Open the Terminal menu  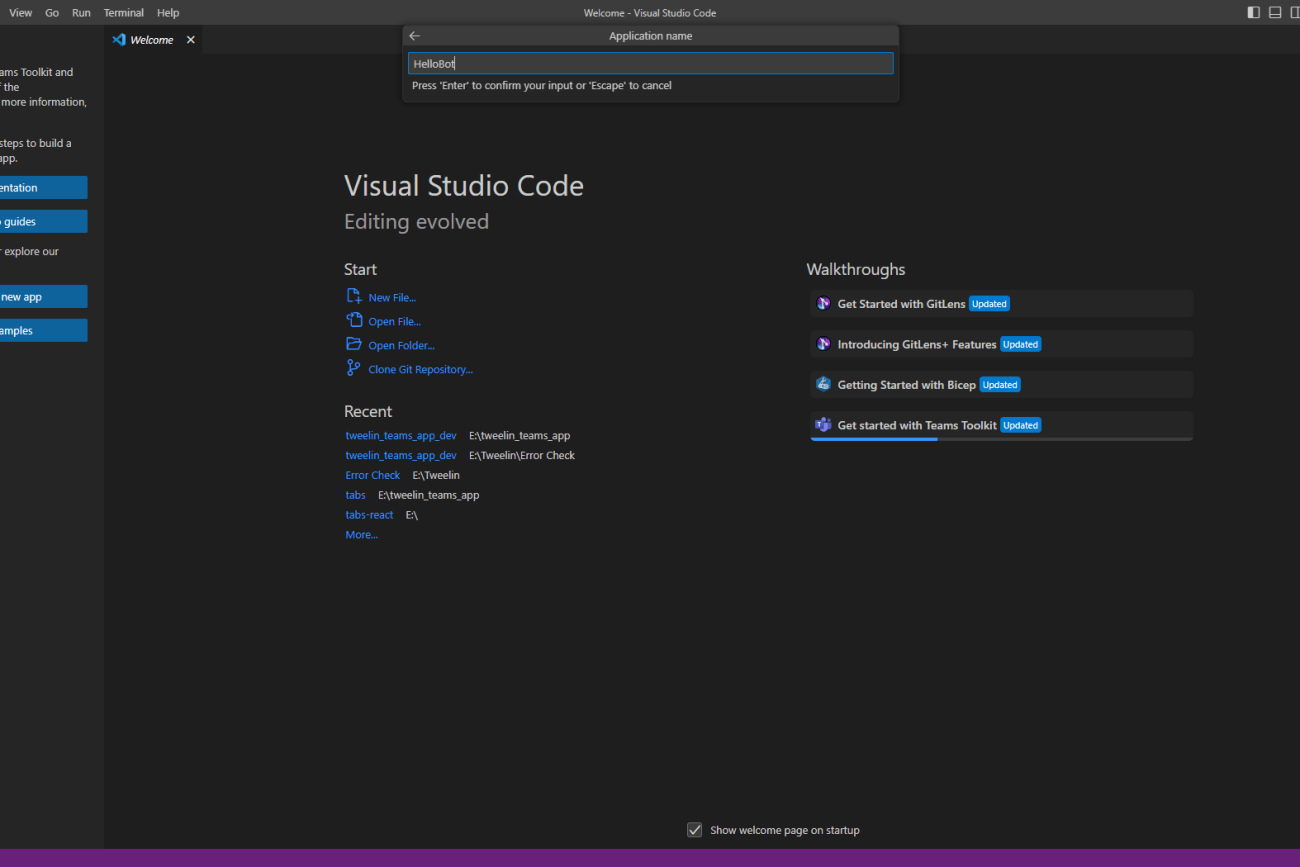pyautogui.click(x=123, y=13)
